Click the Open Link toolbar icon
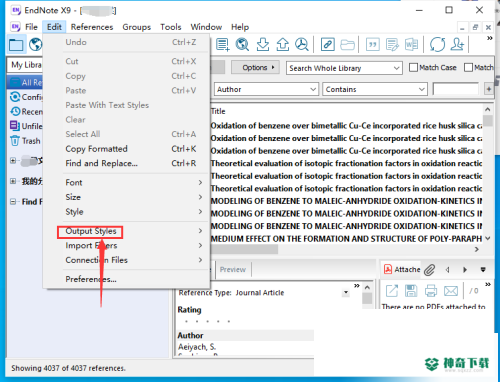 [x=328, y=44]
